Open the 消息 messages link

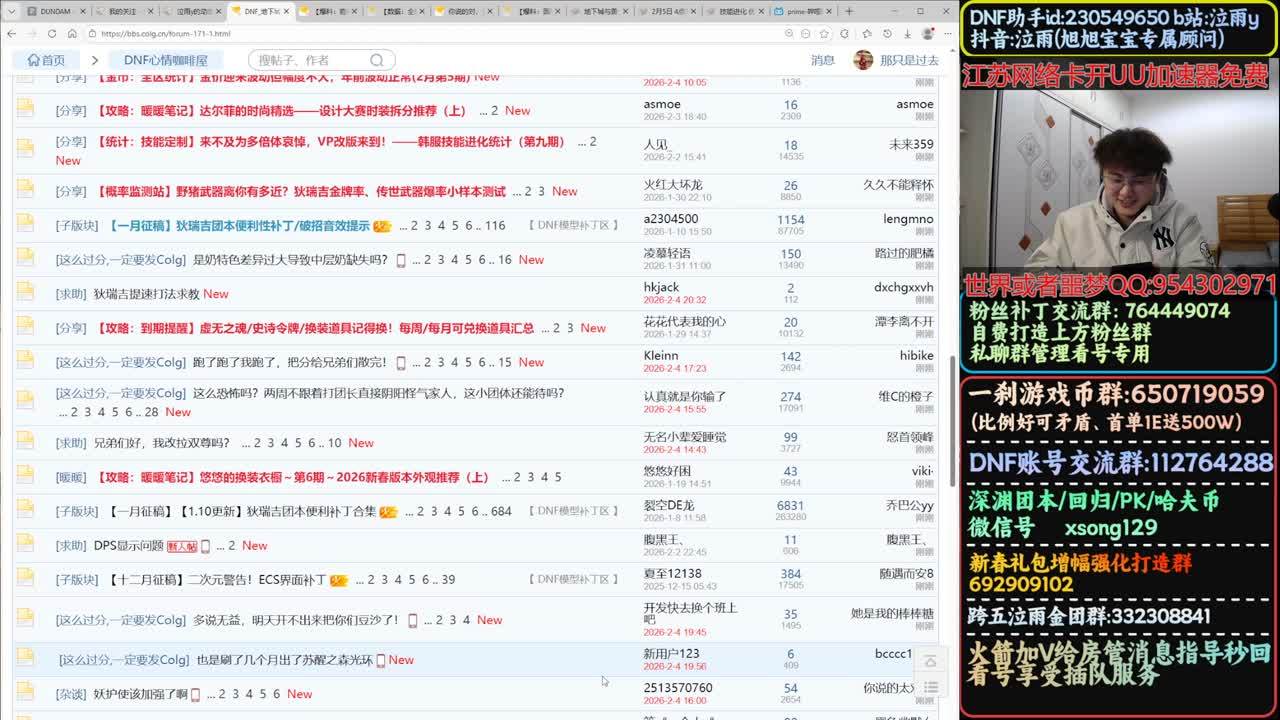(x=822, y=60)
